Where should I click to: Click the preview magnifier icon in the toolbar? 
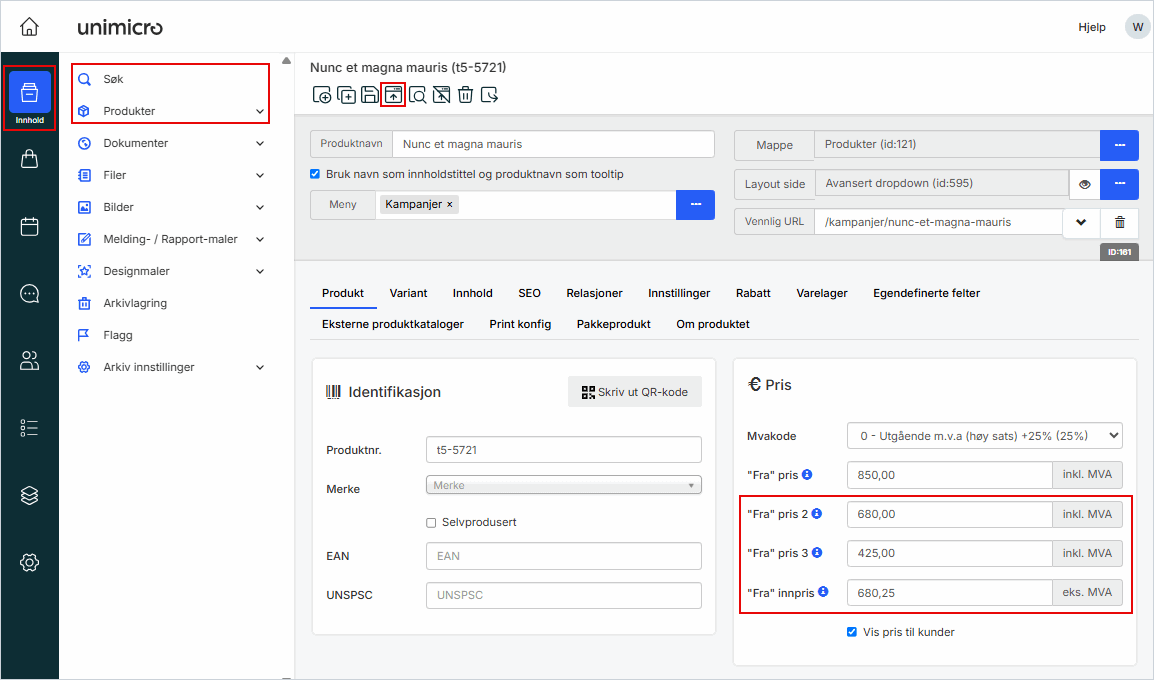click(418, 95)
